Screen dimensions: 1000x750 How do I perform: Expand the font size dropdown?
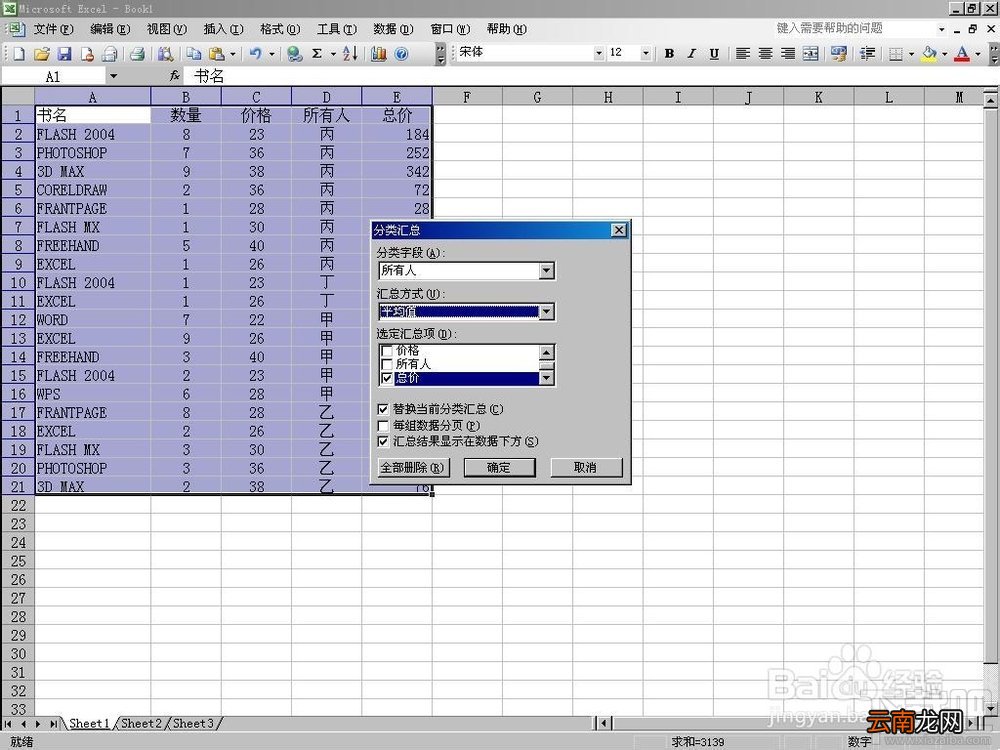click(645, 54)
